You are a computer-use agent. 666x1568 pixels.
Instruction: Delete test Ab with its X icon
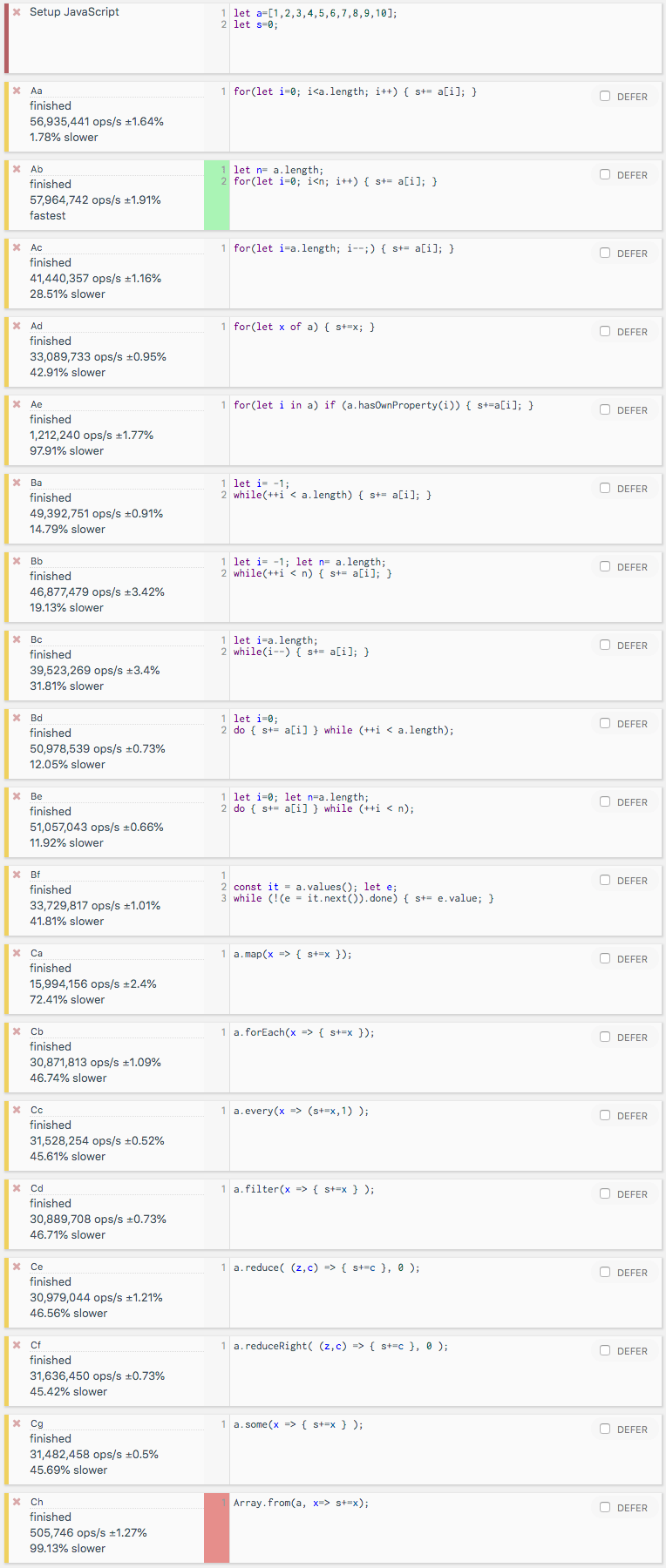[17, 168]
